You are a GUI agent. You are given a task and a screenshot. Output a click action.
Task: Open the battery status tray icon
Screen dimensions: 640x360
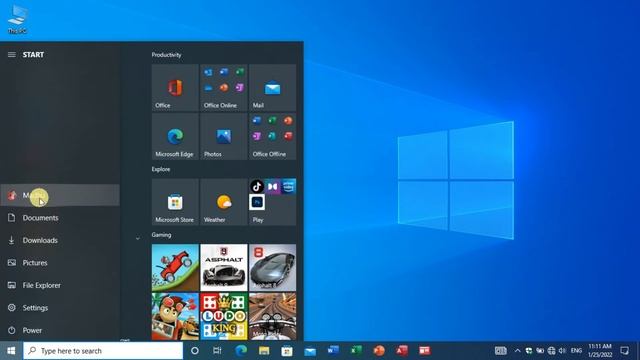click(x=540, y=351)
